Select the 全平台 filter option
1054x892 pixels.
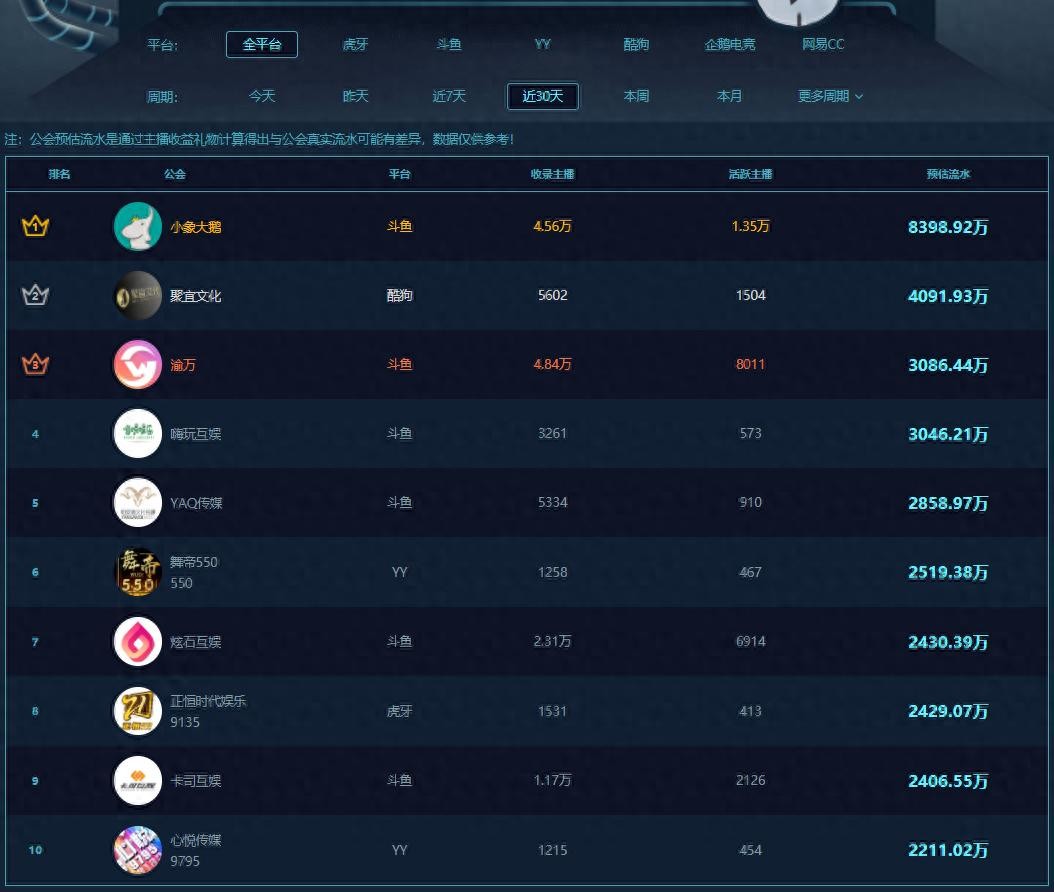(x=262, y=45)
